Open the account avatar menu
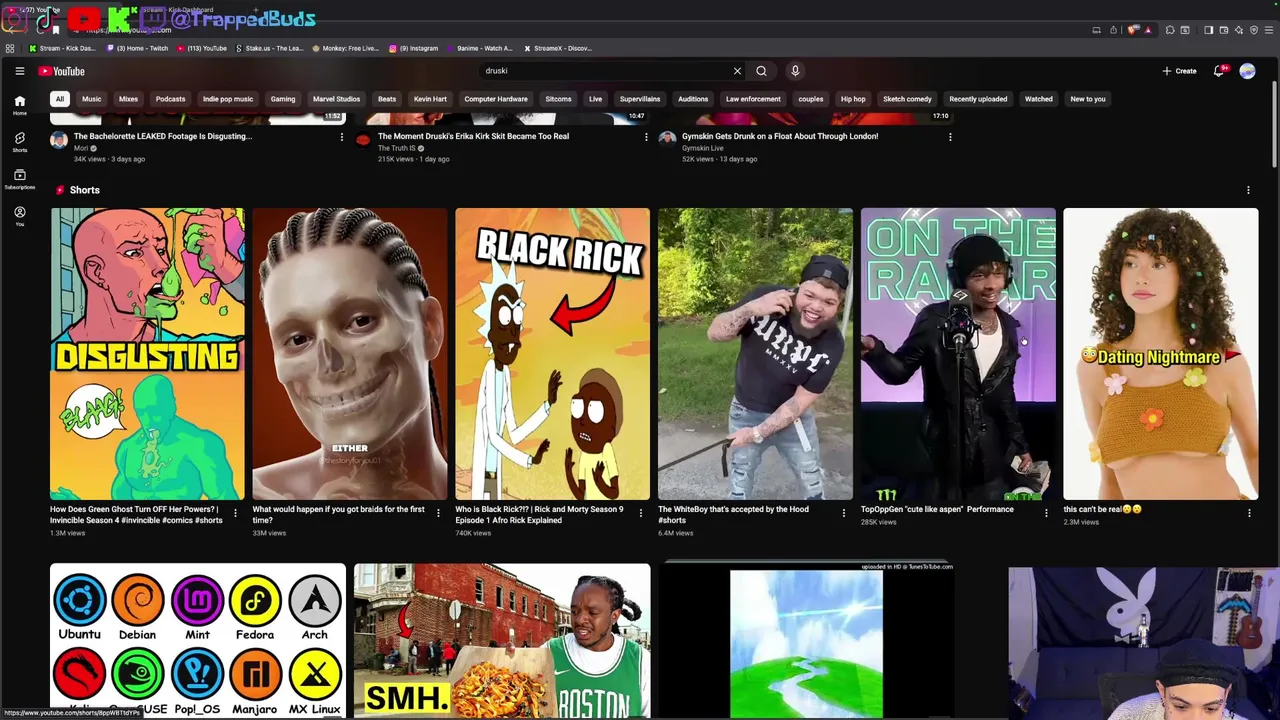 [1247, 71]
